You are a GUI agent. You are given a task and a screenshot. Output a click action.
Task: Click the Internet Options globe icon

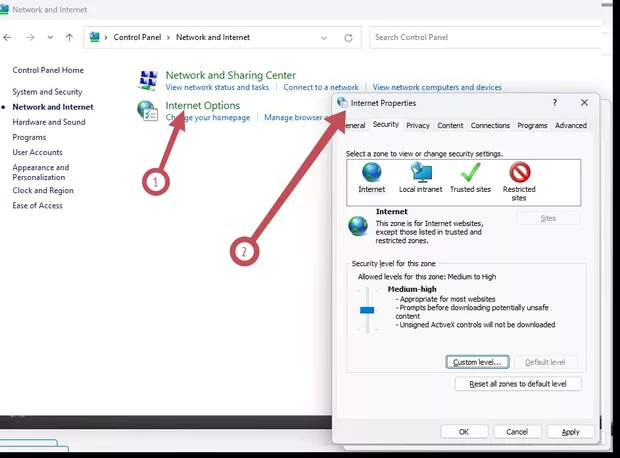coord(147,111)
